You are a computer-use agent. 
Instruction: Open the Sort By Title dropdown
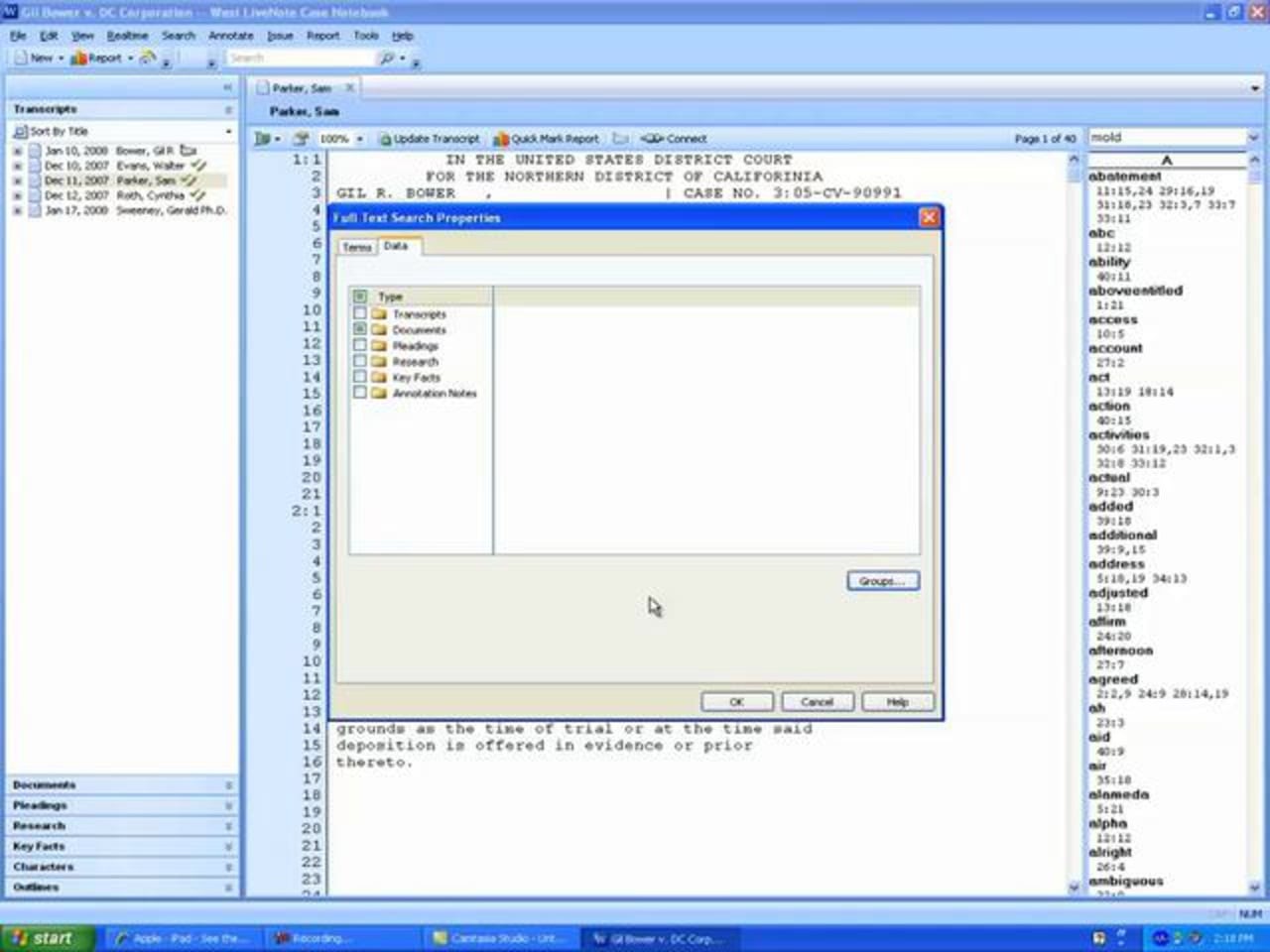228,131
